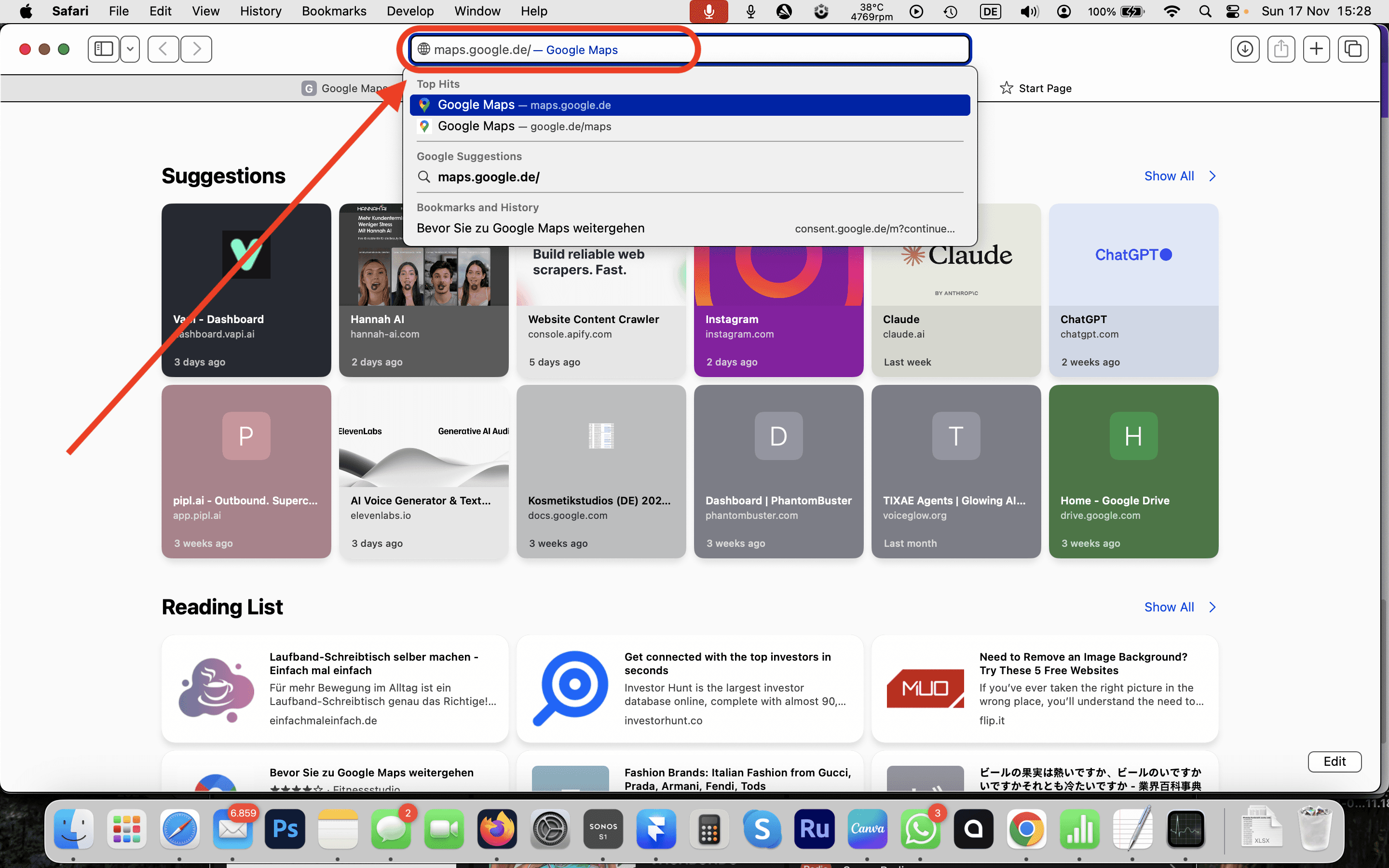Show the tab overview icon
1389x868 pixels.
click(x=1353, y=49)
